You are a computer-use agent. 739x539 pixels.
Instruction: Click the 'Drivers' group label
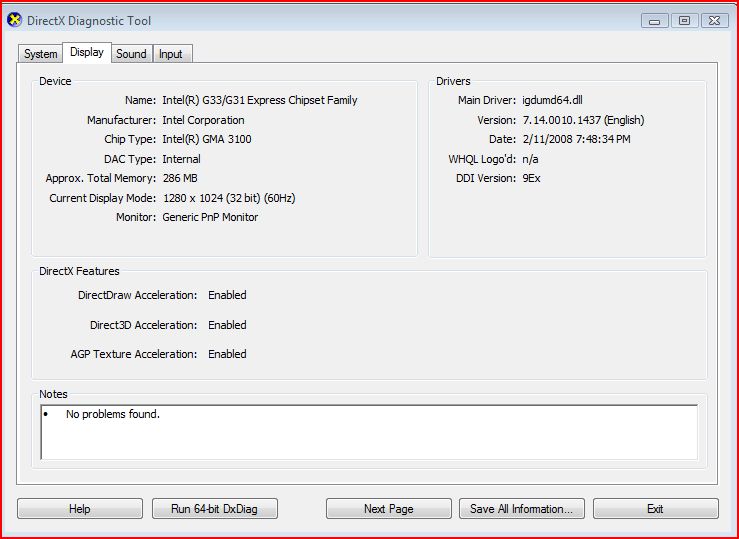(453, 81)
